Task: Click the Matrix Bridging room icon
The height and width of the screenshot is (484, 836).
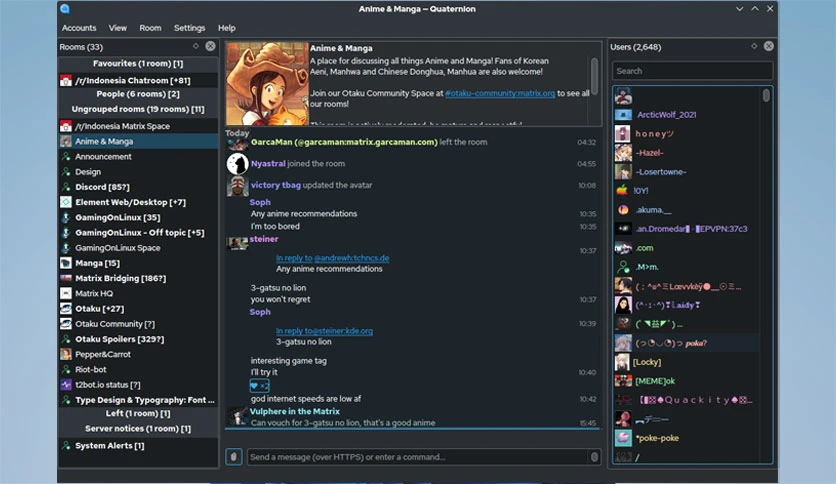Action: click(66, 278)
